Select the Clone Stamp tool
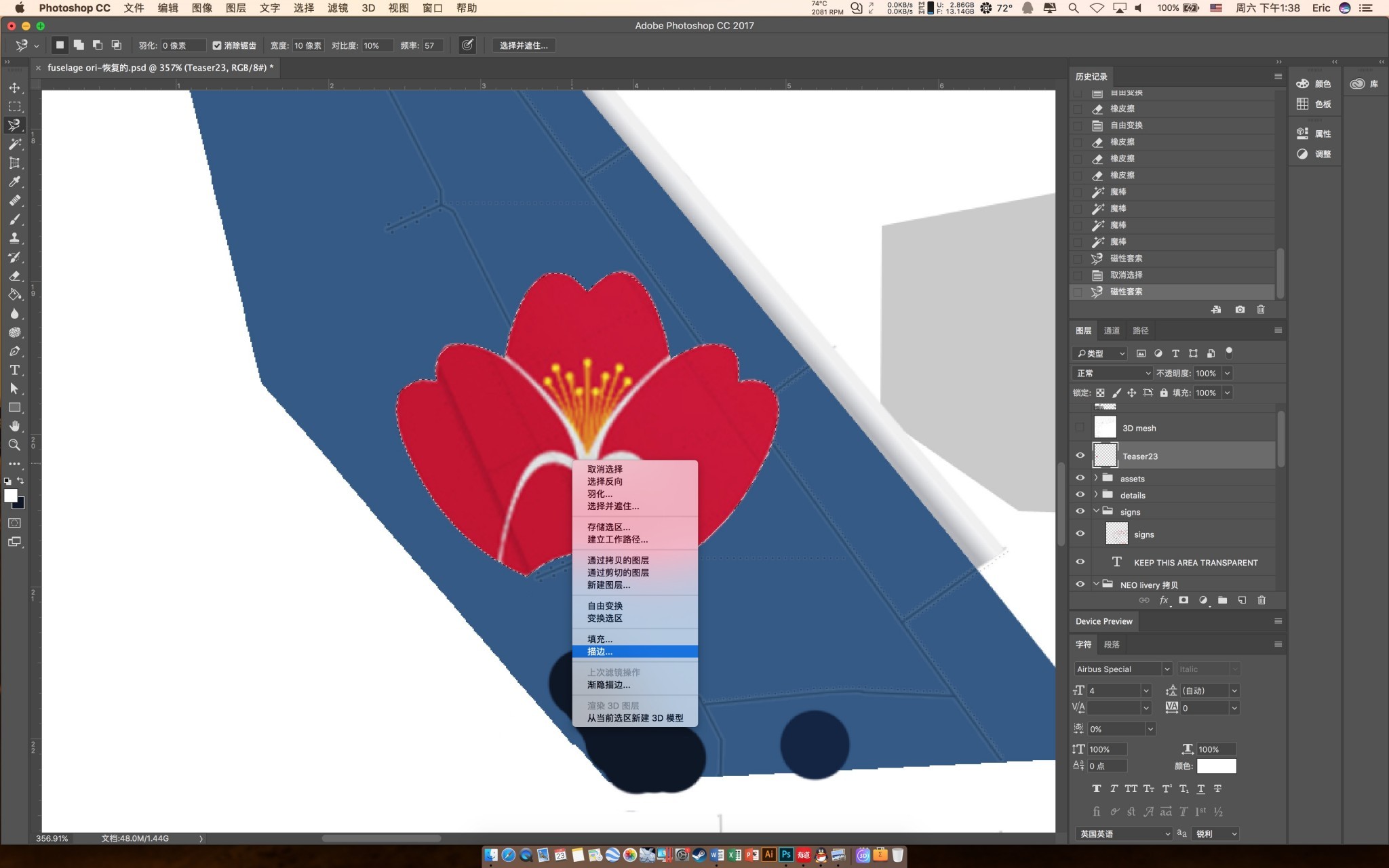The width and height of the screenshot is (1389, 868). (x=14, y=238)
